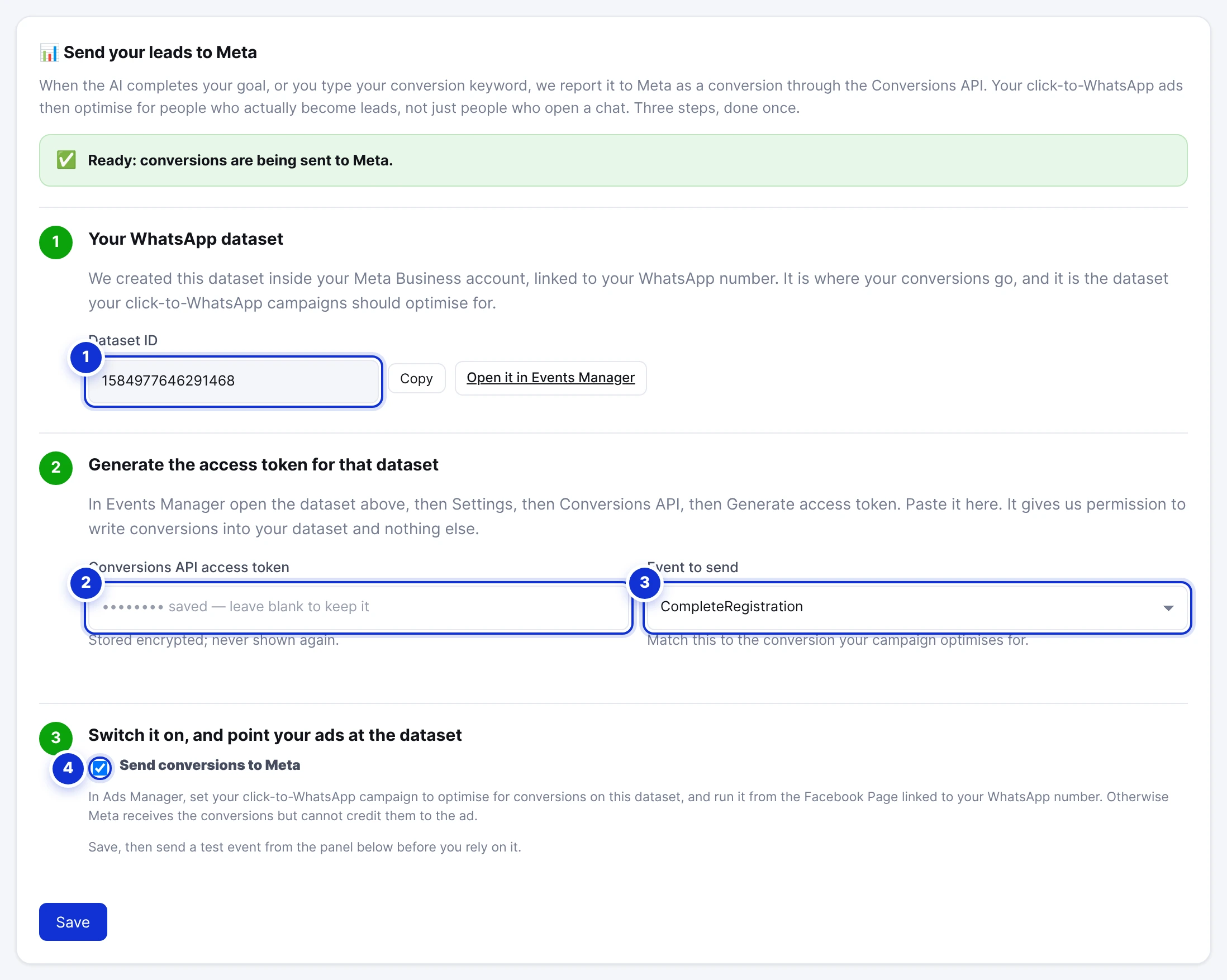Click "Ready: conversions are being sent to Meta."

coord(240,160)
